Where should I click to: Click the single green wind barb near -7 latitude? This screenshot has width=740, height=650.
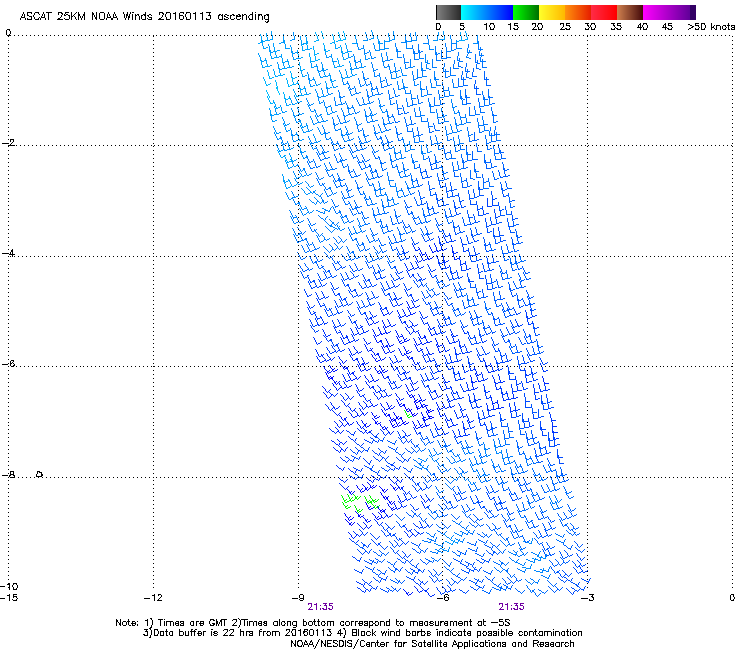408,414
